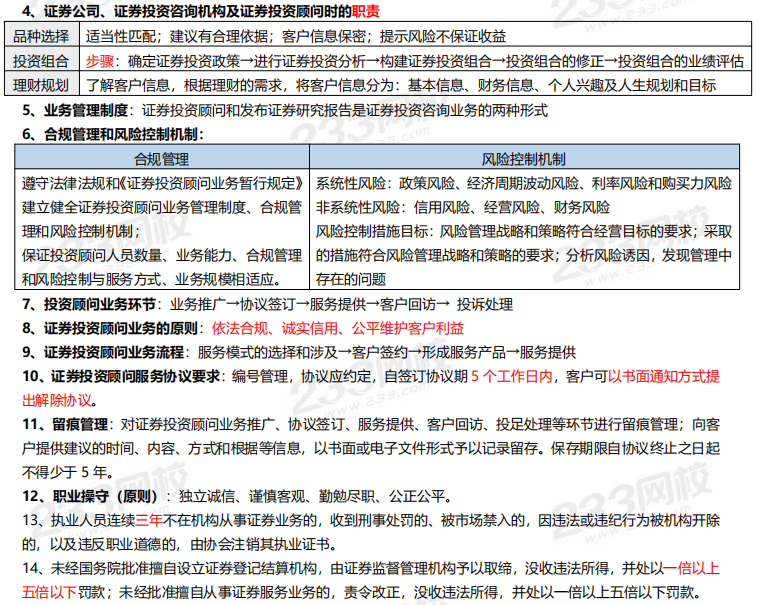Click the heading '10、证券投资顾问服务协议要求'
The image size is (757, 605).
[121, 376]
